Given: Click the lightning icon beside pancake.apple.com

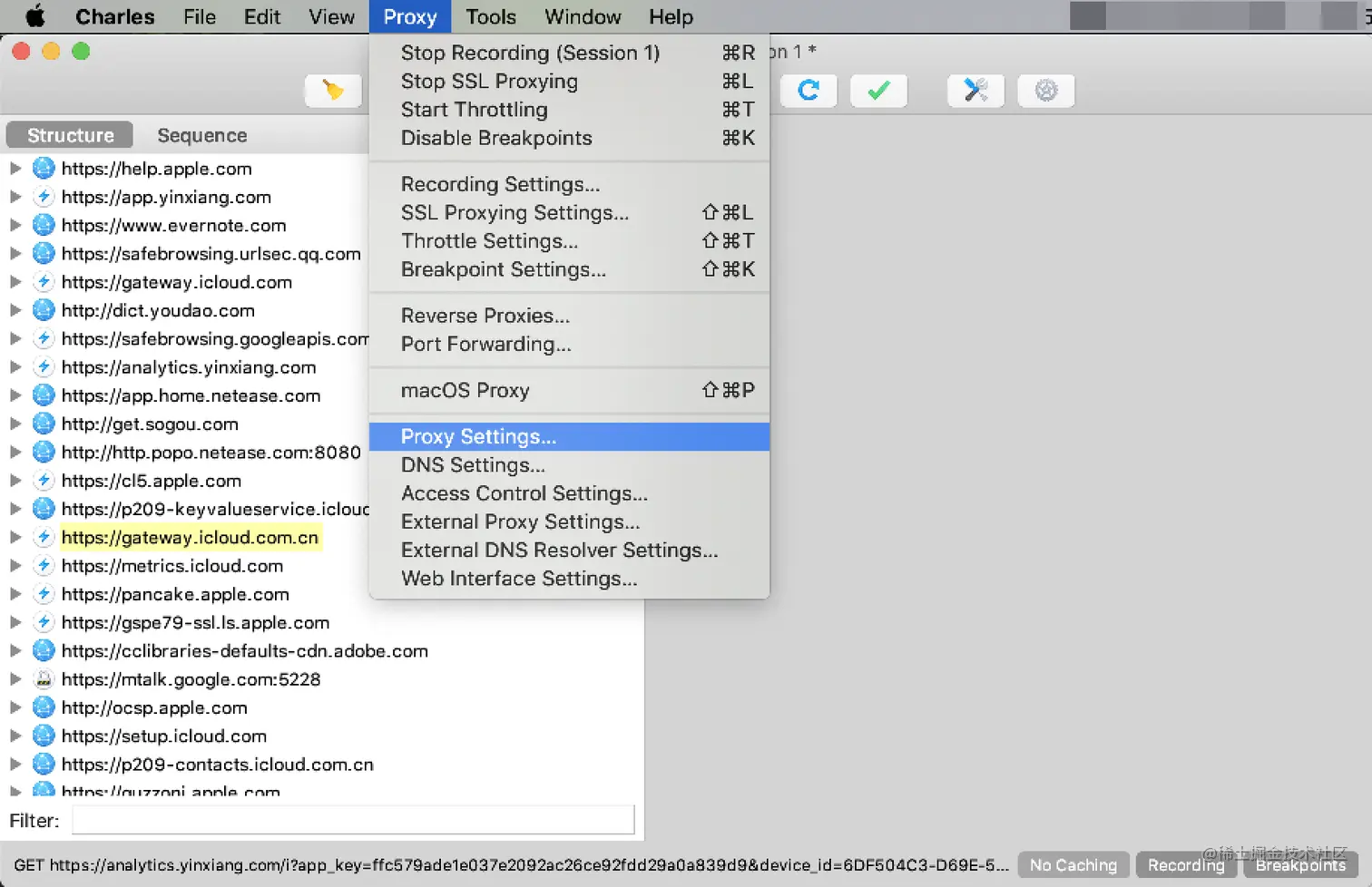Looking at the screenshot, I should (x=44, y=594).
